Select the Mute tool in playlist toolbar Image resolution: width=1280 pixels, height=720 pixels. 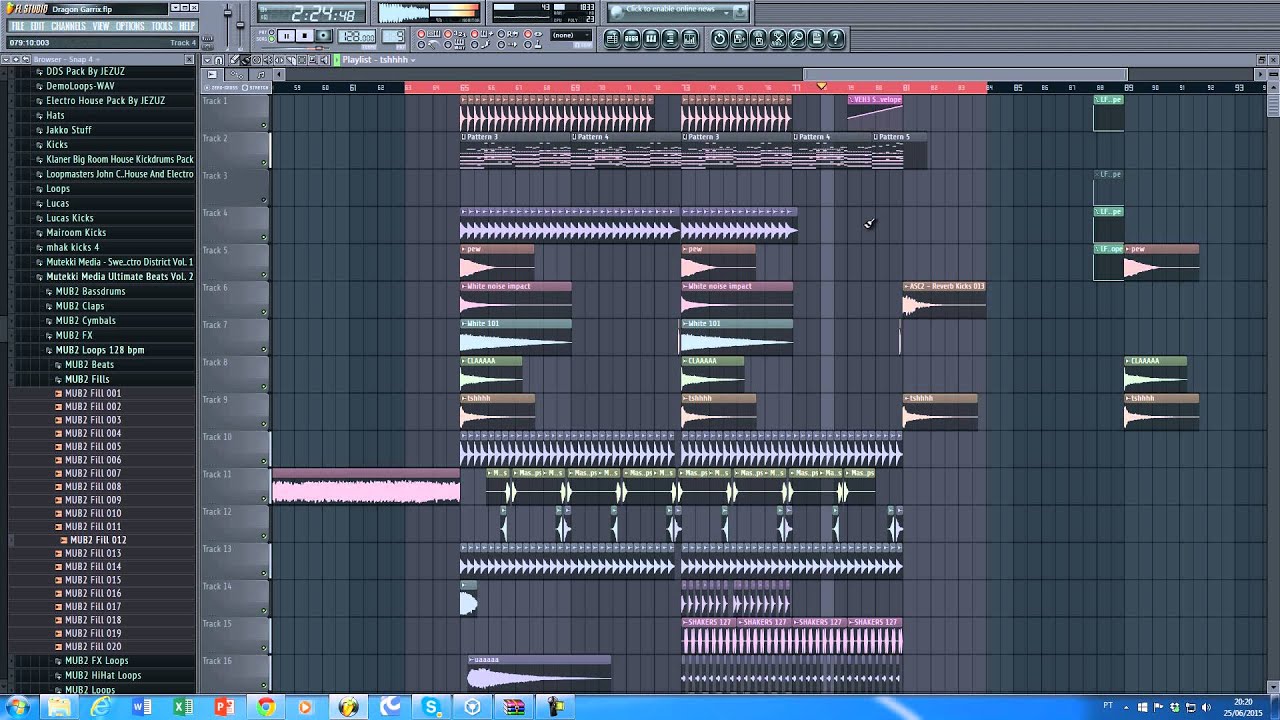click(268, 60)
